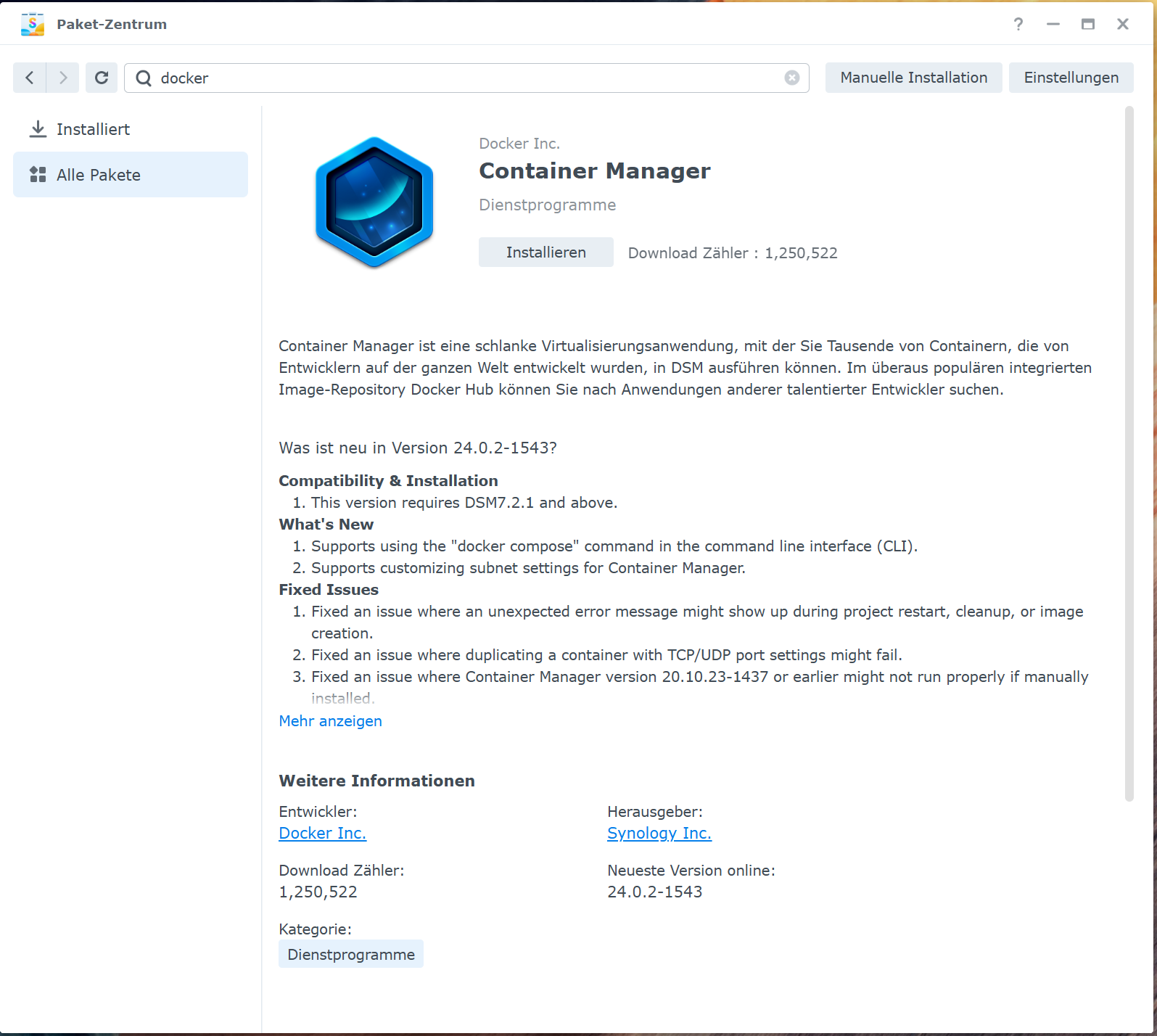The image size is (1157, 1036).
Task: Click into the docker search field
Action: pyautogui.click(x=464, y=78)
